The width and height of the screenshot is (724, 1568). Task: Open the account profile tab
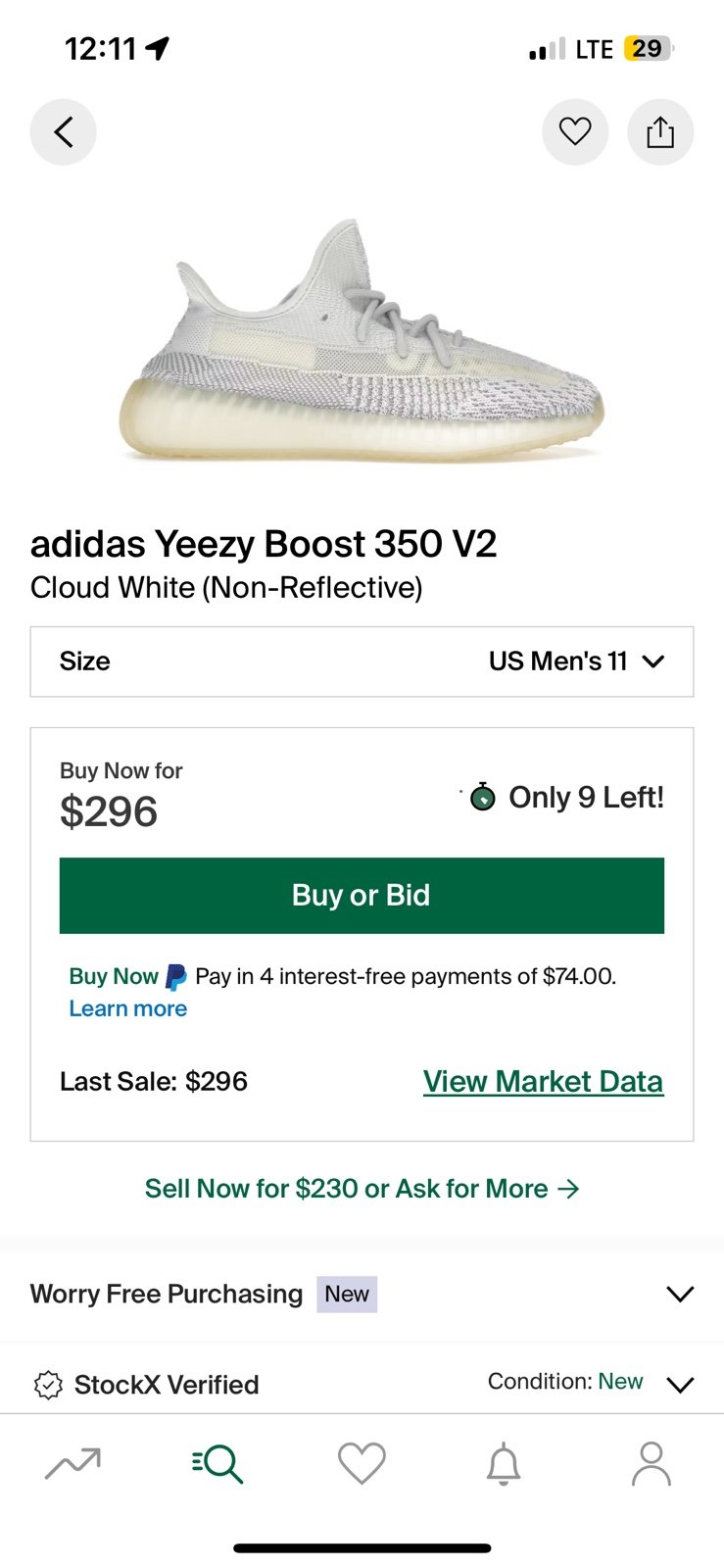pos(651,1464)
